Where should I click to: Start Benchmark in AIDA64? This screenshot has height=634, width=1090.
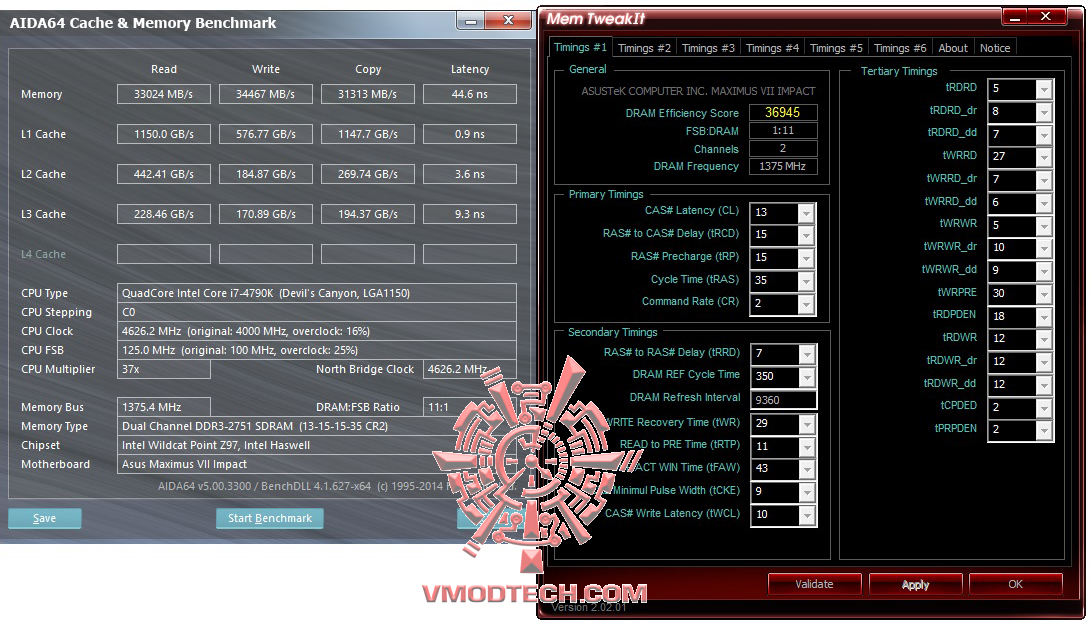(270, 519)
